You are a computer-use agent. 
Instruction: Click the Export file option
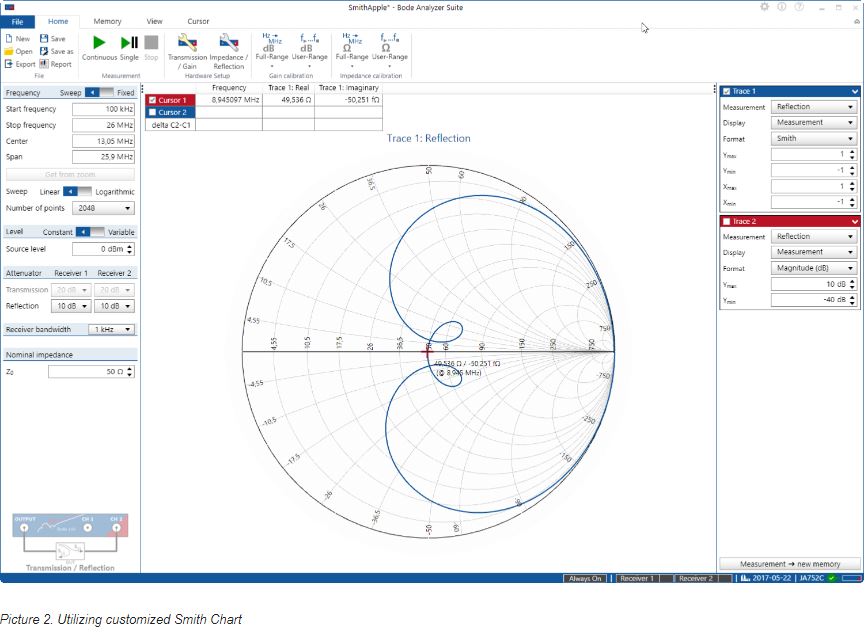click(22, 63)
